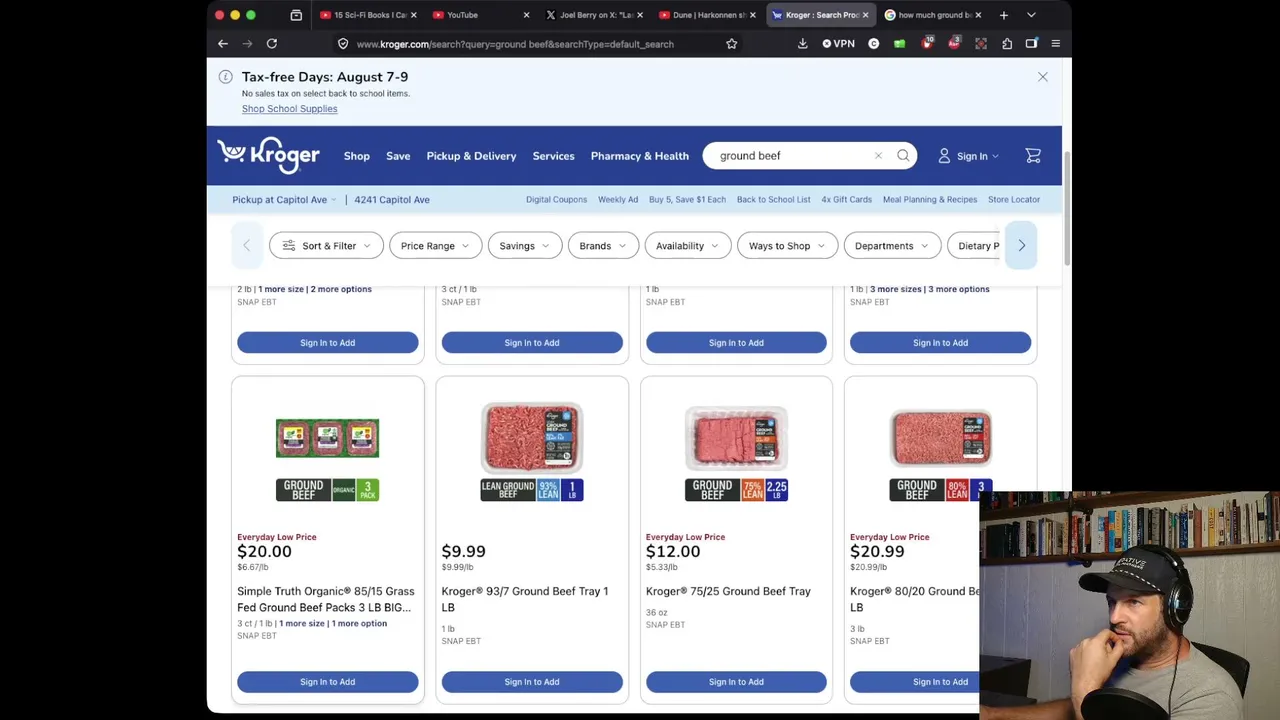This screenshot has height=720, width=1280.
Task: Click the $9.99 price on Kroger 93/7 Tray
Action: click(463, 552)
